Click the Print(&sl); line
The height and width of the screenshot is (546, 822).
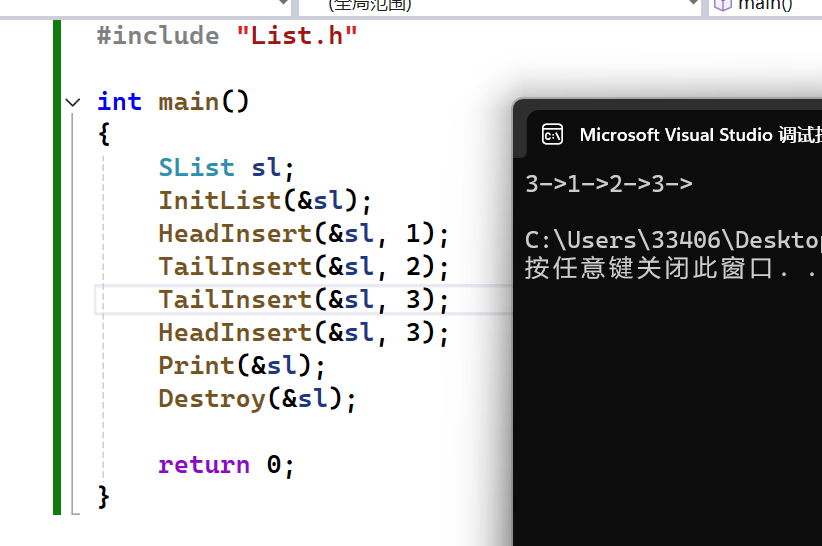242,366
